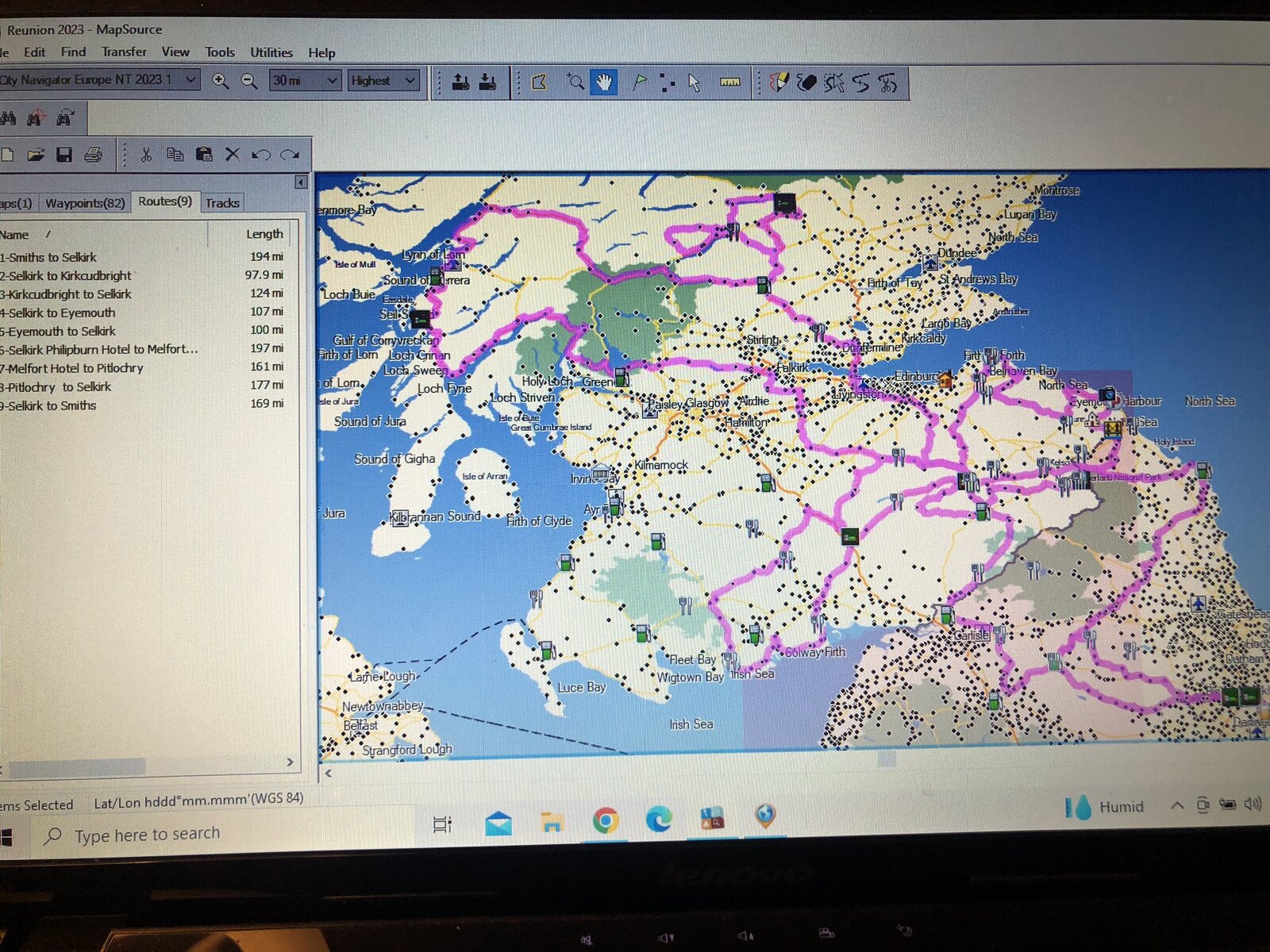The image size is (1270, 952).
Task: Select the Track Draw pencil tool
Action: click(x=779, y=83)
